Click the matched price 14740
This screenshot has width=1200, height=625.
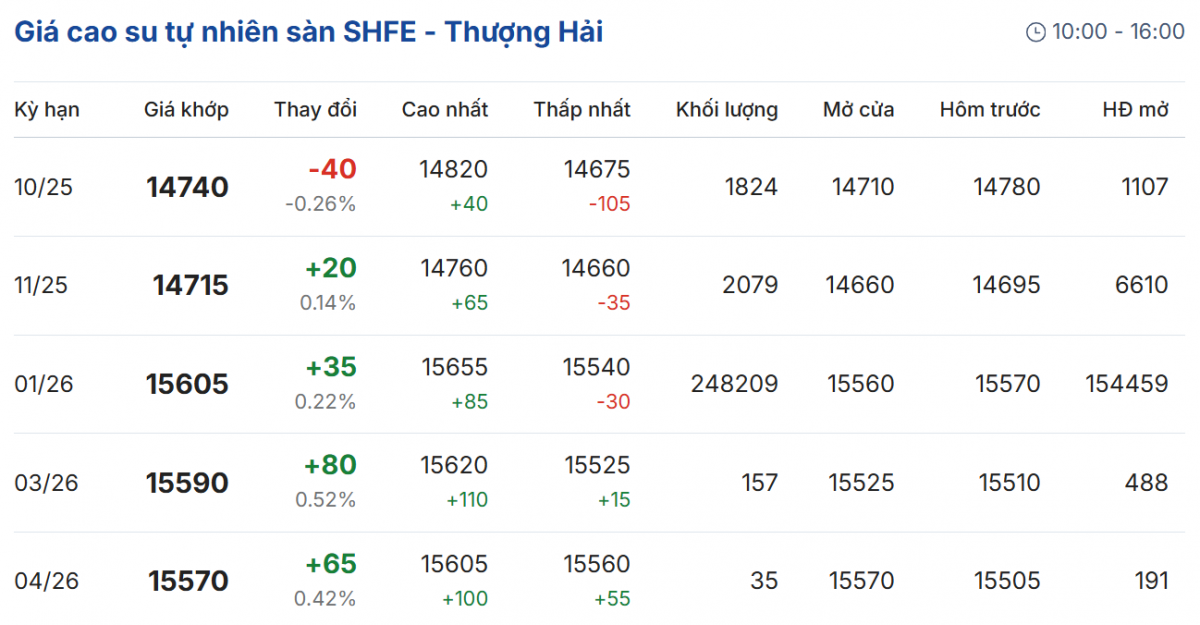pyautogui.click(x=187, y=187)
